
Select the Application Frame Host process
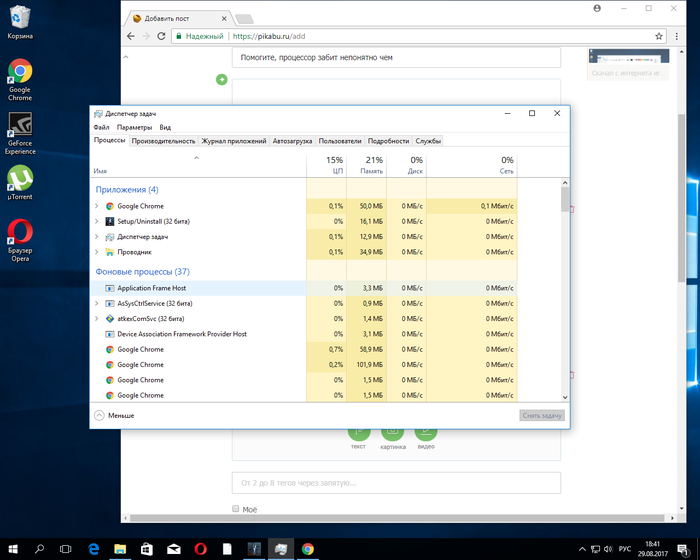pos(304,288)
